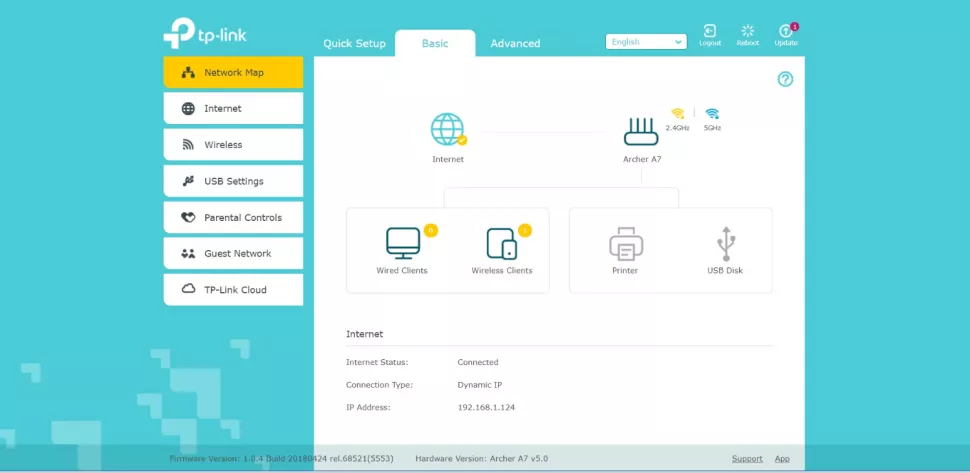Switch to the Advanced tab
The width and height of the screenshot is (970, 473).
pos(515,43)
